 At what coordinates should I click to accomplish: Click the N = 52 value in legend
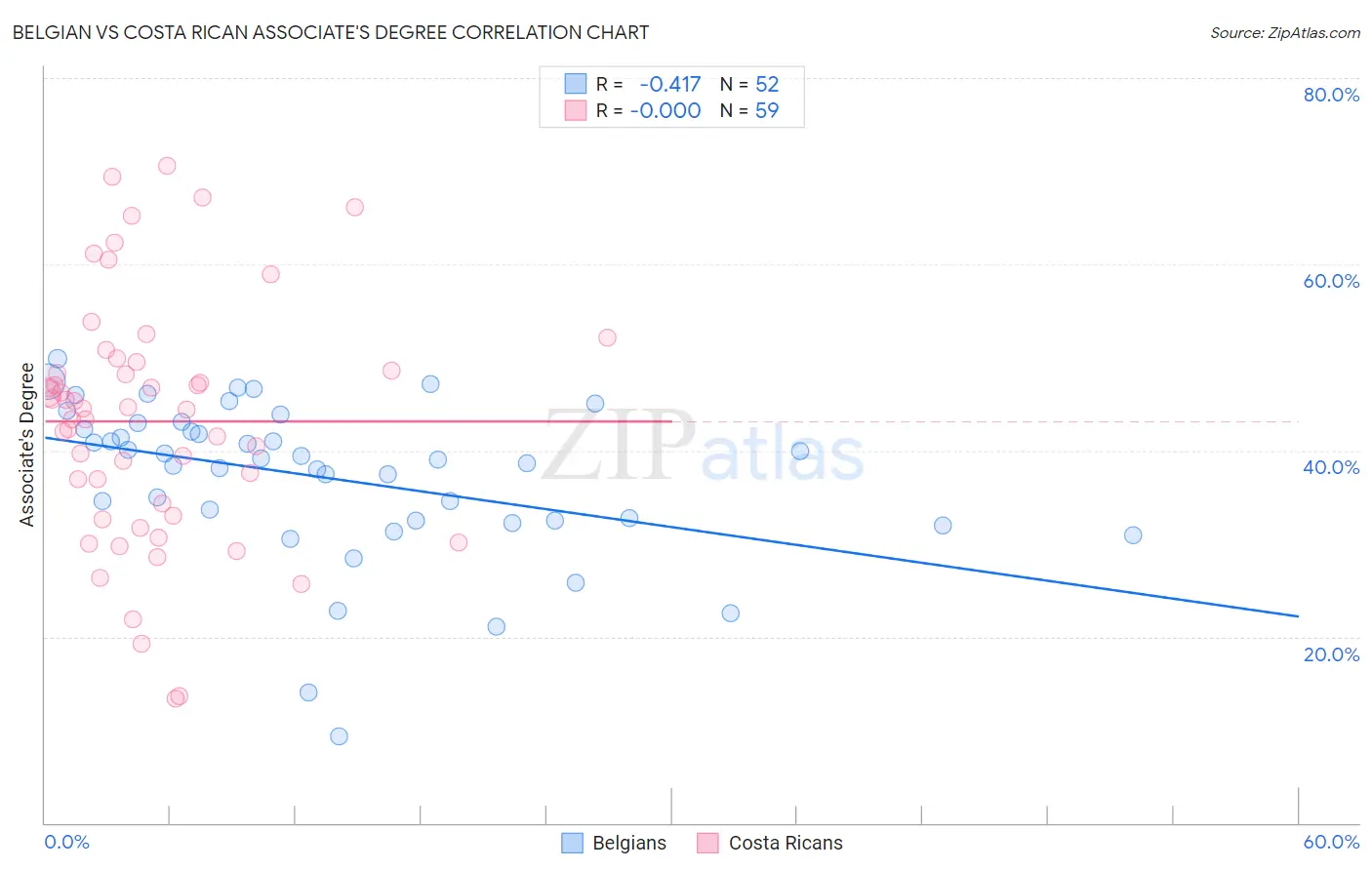coord(749,84)
